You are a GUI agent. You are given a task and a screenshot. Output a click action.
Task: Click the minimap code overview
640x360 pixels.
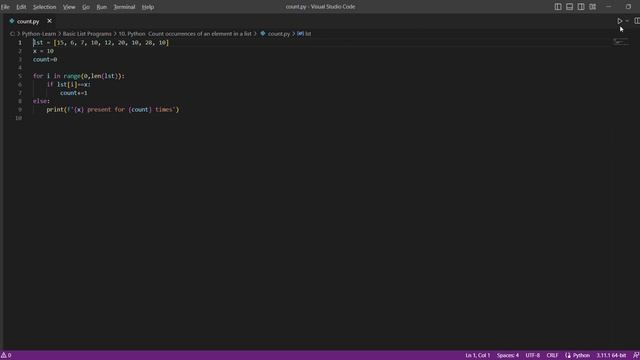[621, 42]
